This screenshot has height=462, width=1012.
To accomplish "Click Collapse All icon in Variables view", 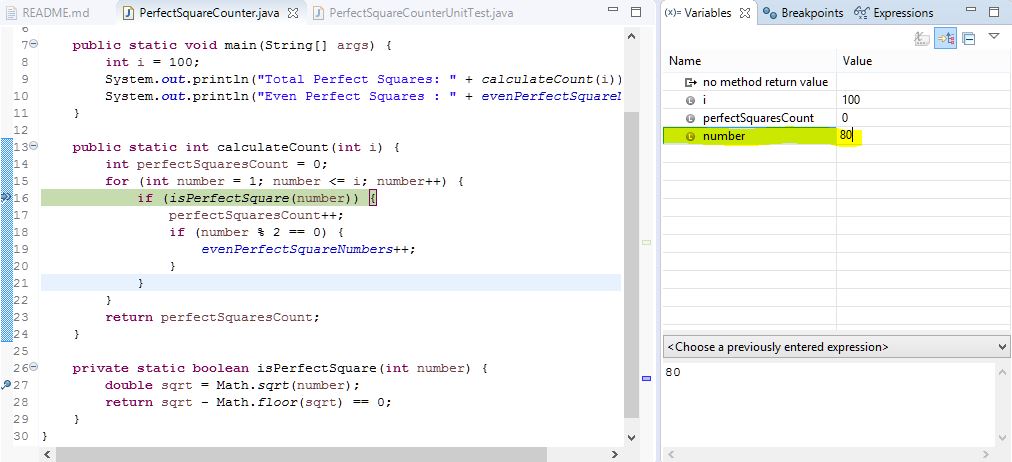I will [x=969, y=39].
